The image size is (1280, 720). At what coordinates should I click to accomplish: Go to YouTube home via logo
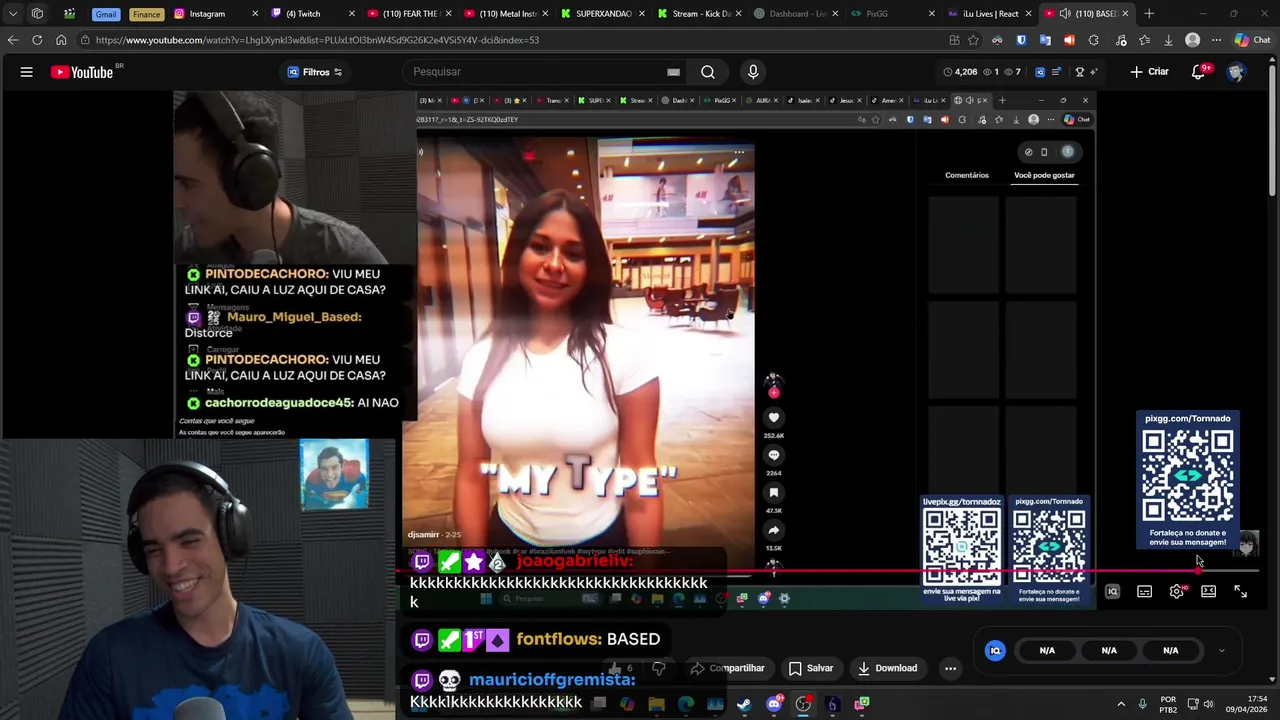82,72
